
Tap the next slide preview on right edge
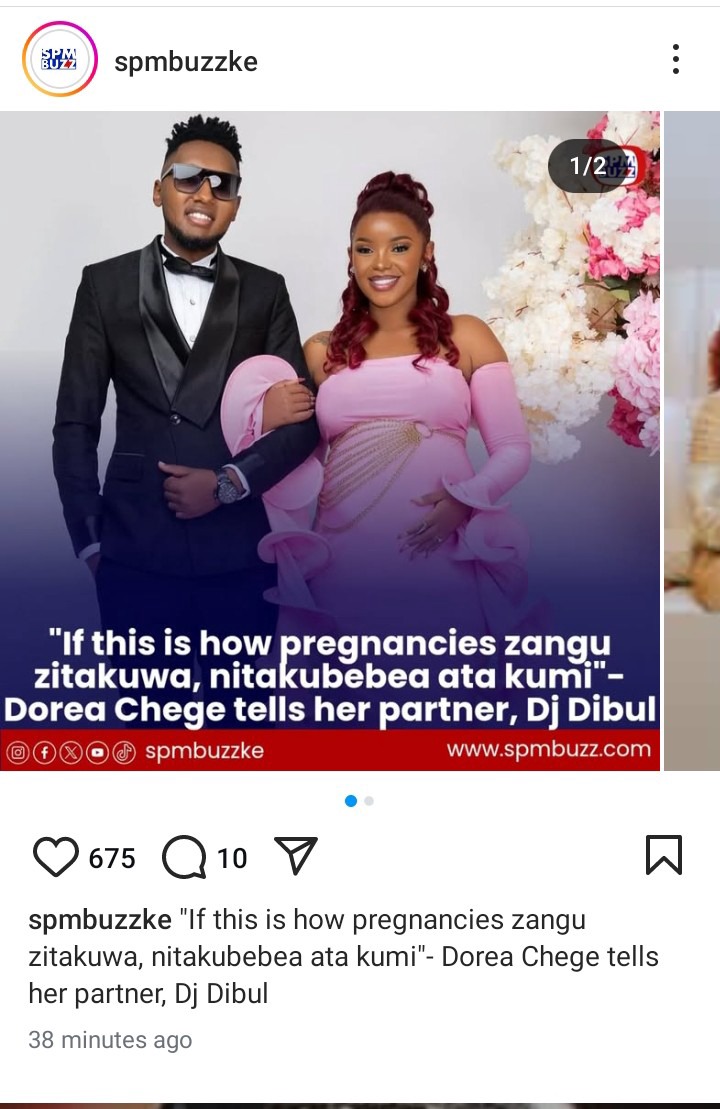(692, 440)
